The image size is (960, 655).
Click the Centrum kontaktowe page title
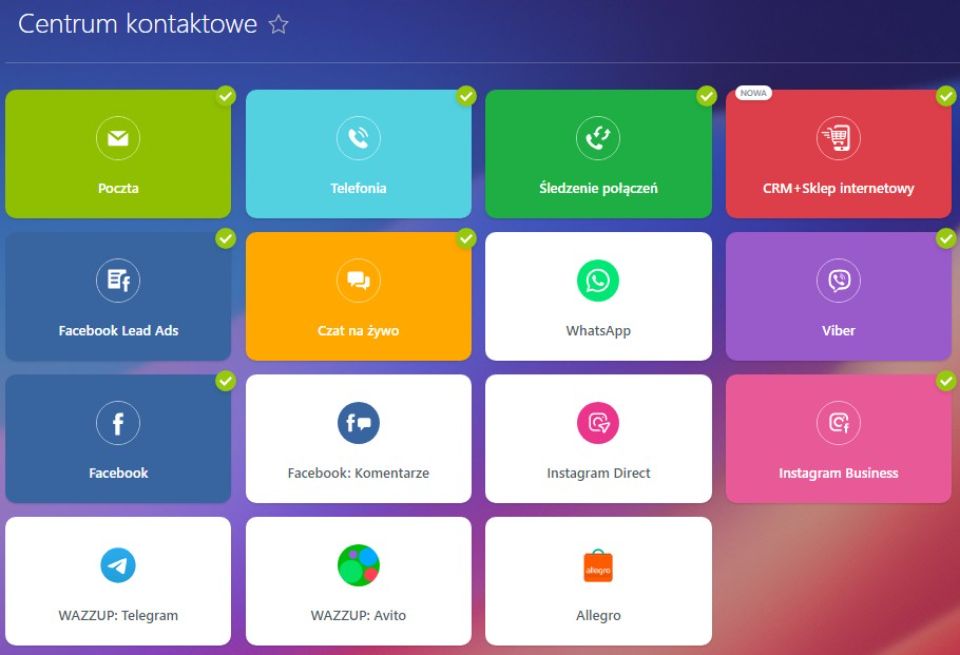point(138,25)
